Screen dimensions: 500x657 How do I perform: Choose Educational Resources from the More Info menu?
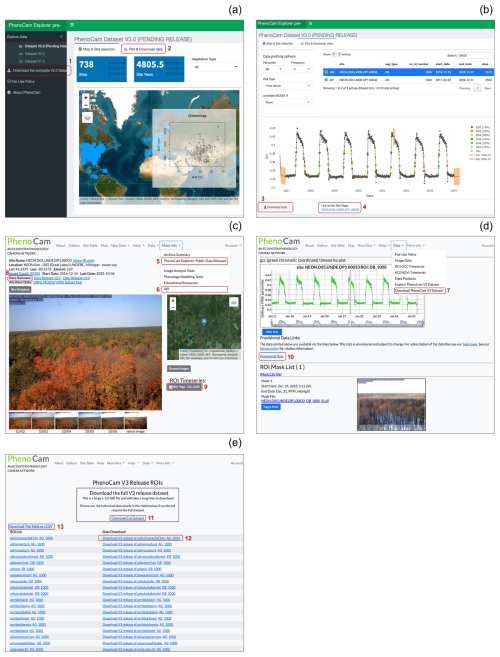pyautogui.click(x=181, y=283)
